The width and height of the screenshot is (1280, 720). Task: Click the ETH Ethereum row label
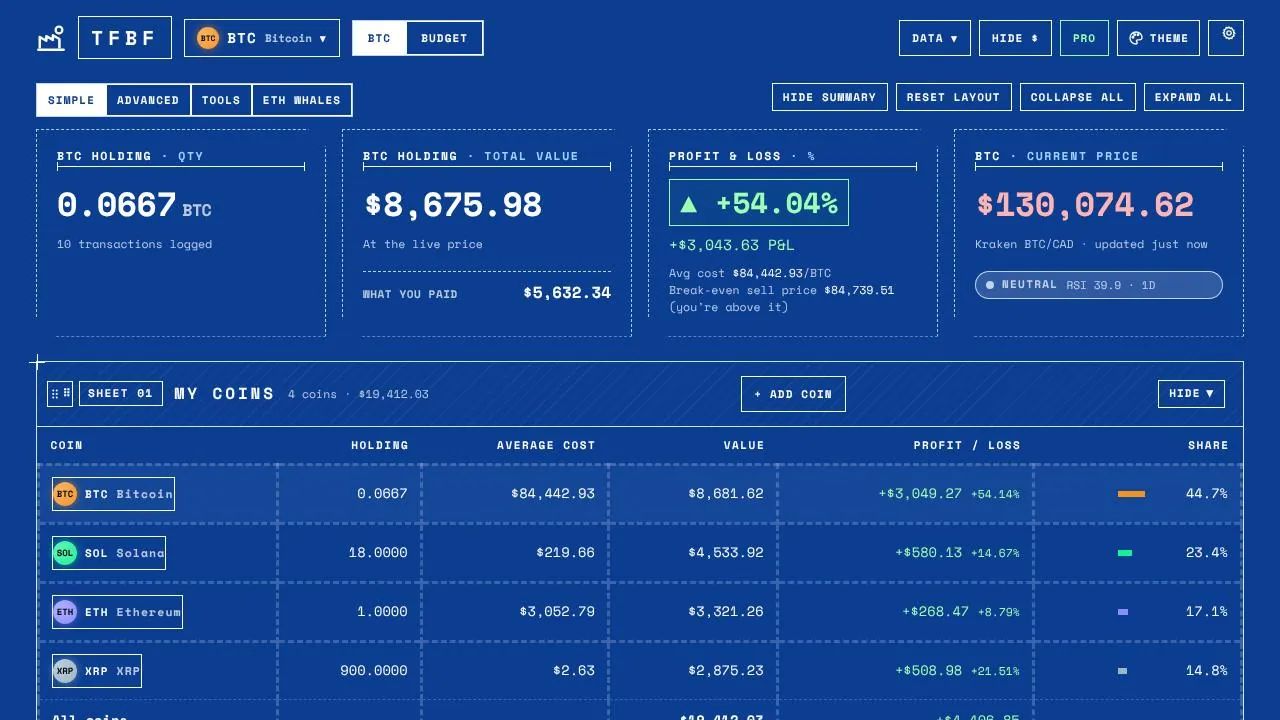[117, 612]
